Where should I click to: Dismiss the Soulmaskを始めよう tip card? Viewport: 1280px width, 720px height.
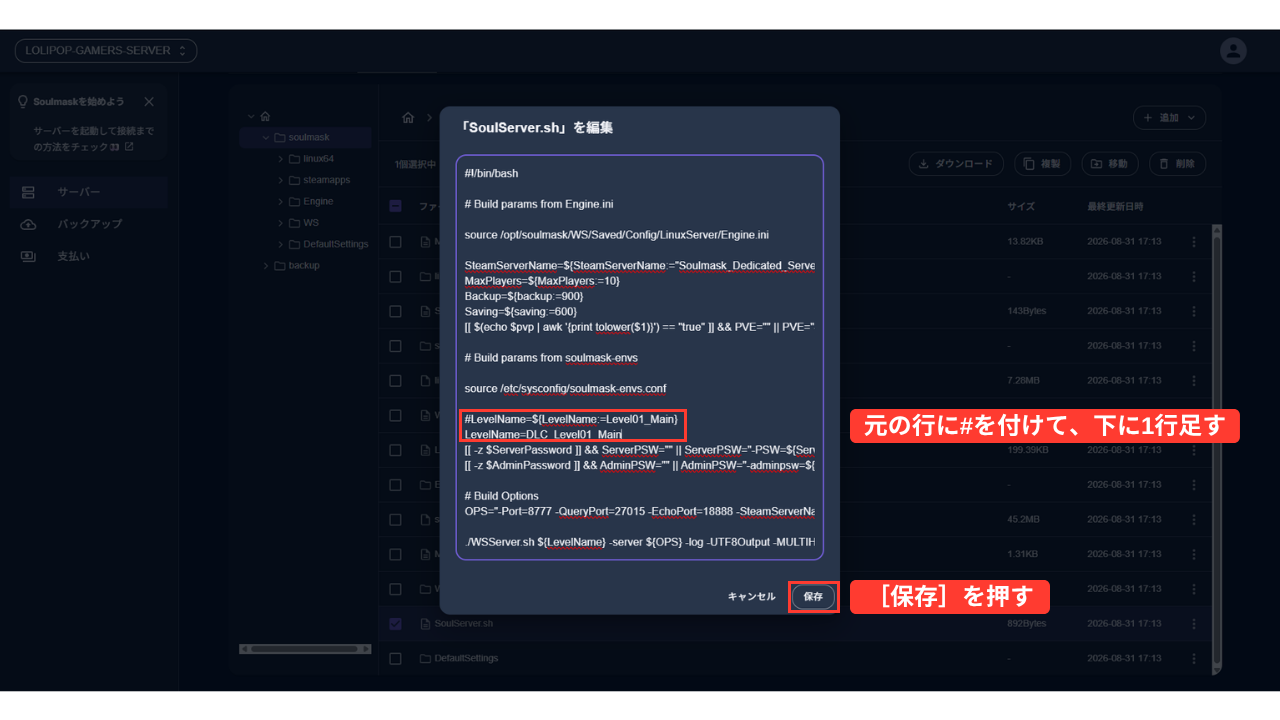click(x=149, y=101)
